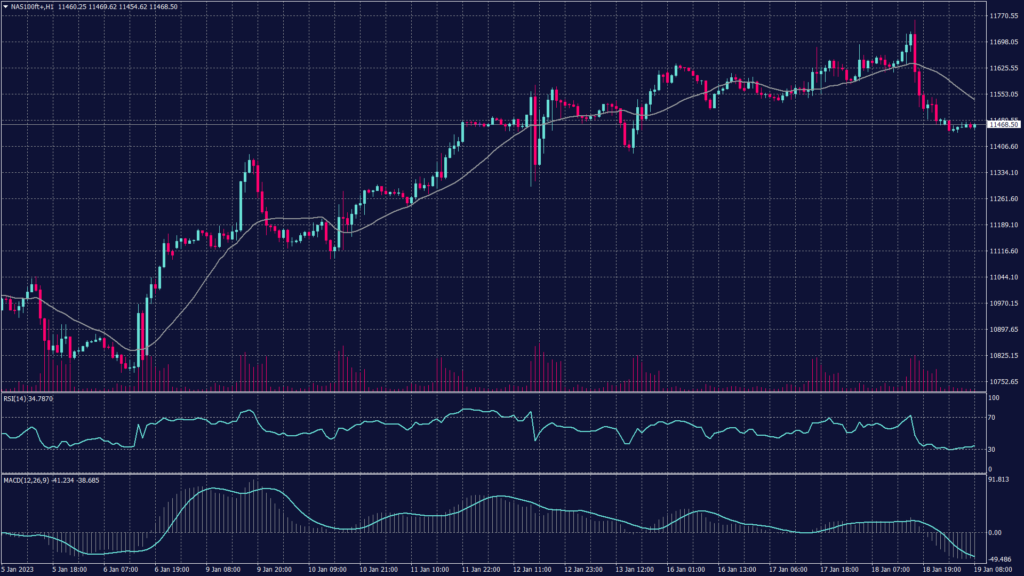
Task: Click the MACD 91.813 scale label
Action: (1000, 480)
